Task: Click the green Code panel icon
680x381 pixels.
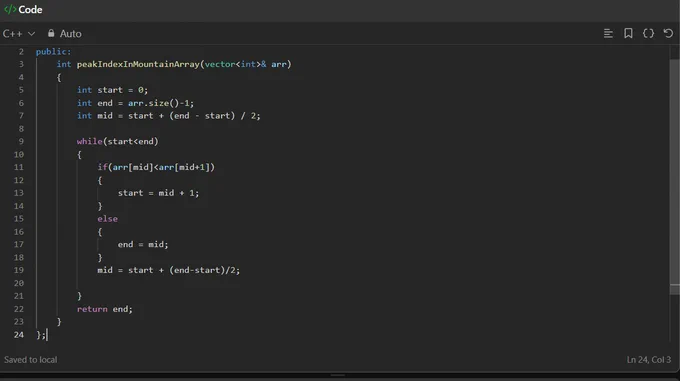Action: pos(10,9)
